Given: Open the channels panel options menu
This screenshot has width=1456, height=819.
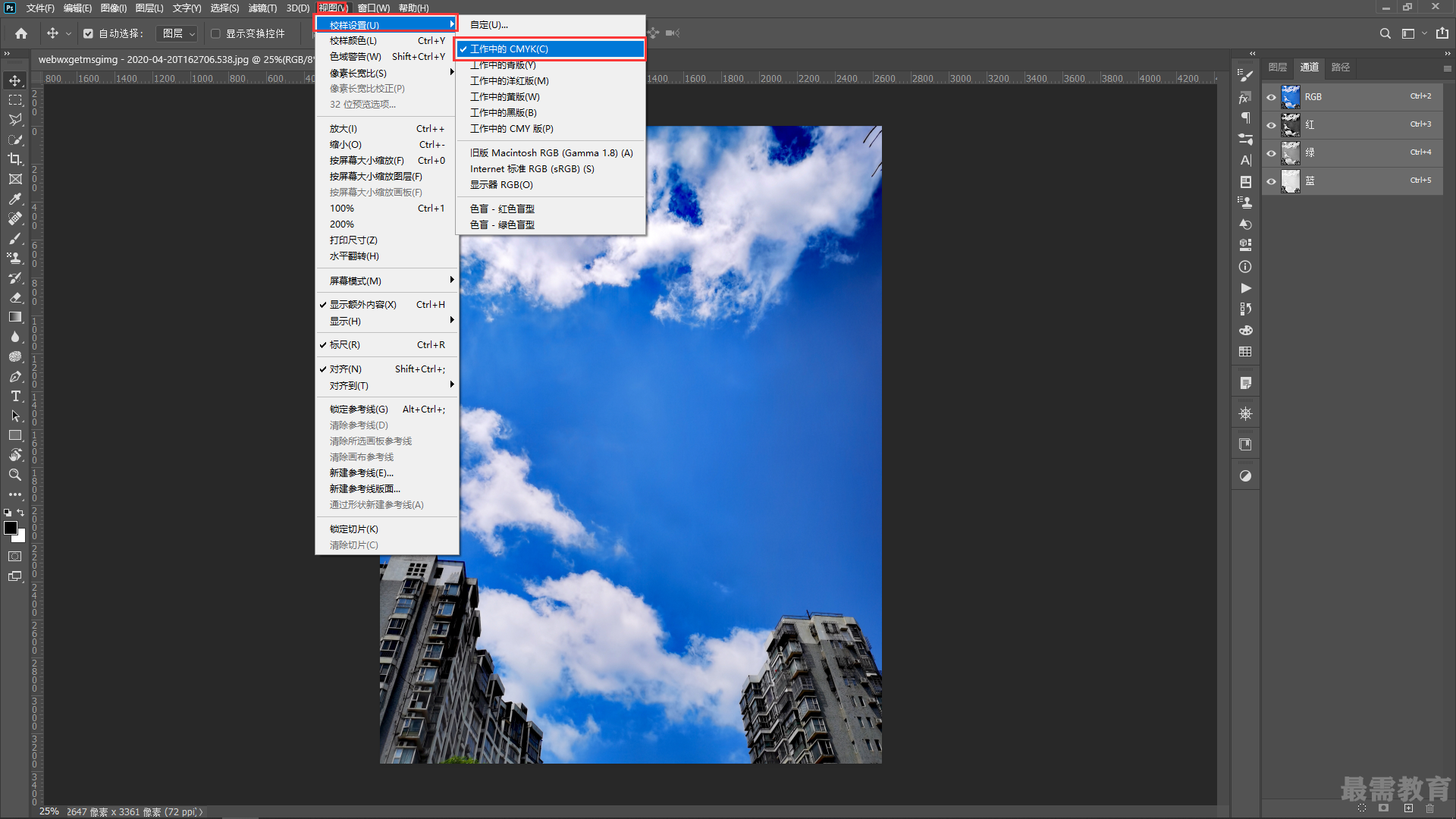Looking at the screenshot, I should tap(1447, 68).
